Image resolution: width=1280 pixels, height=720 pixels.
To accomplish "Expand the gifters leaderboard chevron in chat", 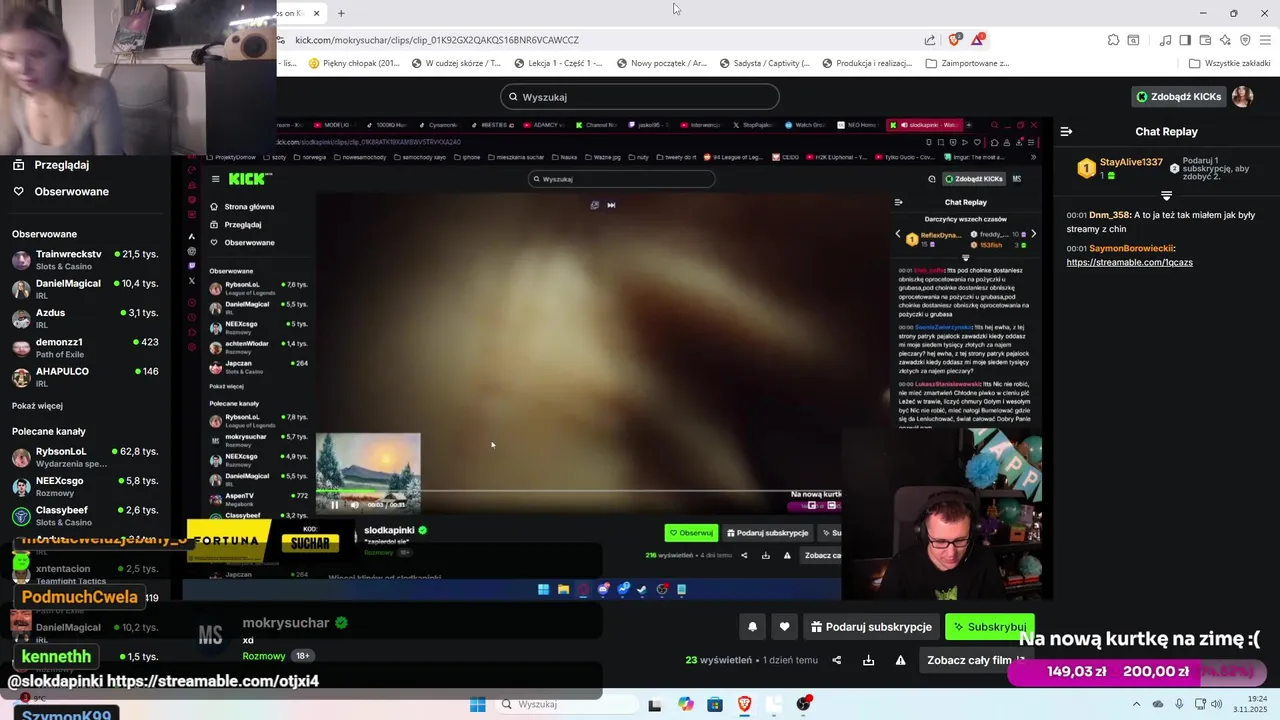I will 1166,195.
